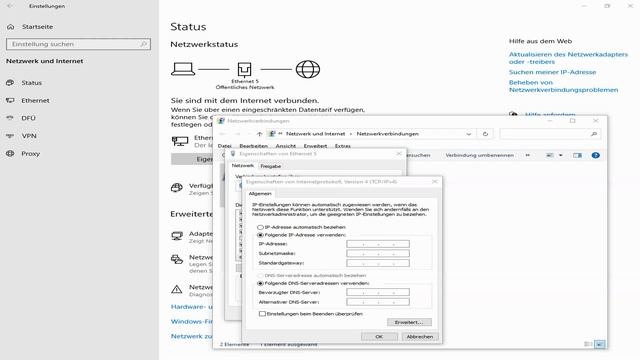Open the Datei menu
The image size is (640, 360).
[224, 146]
